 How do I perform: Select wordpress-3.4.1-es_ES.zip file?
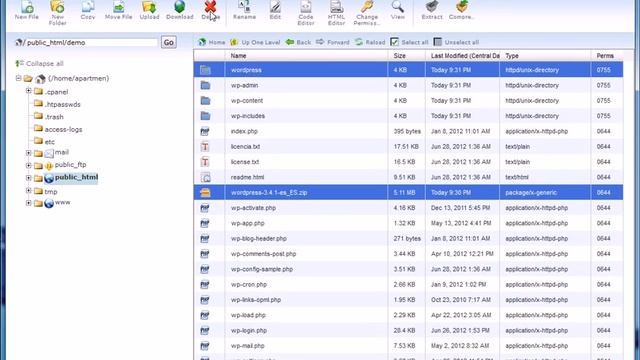click(x=408, y=192)
